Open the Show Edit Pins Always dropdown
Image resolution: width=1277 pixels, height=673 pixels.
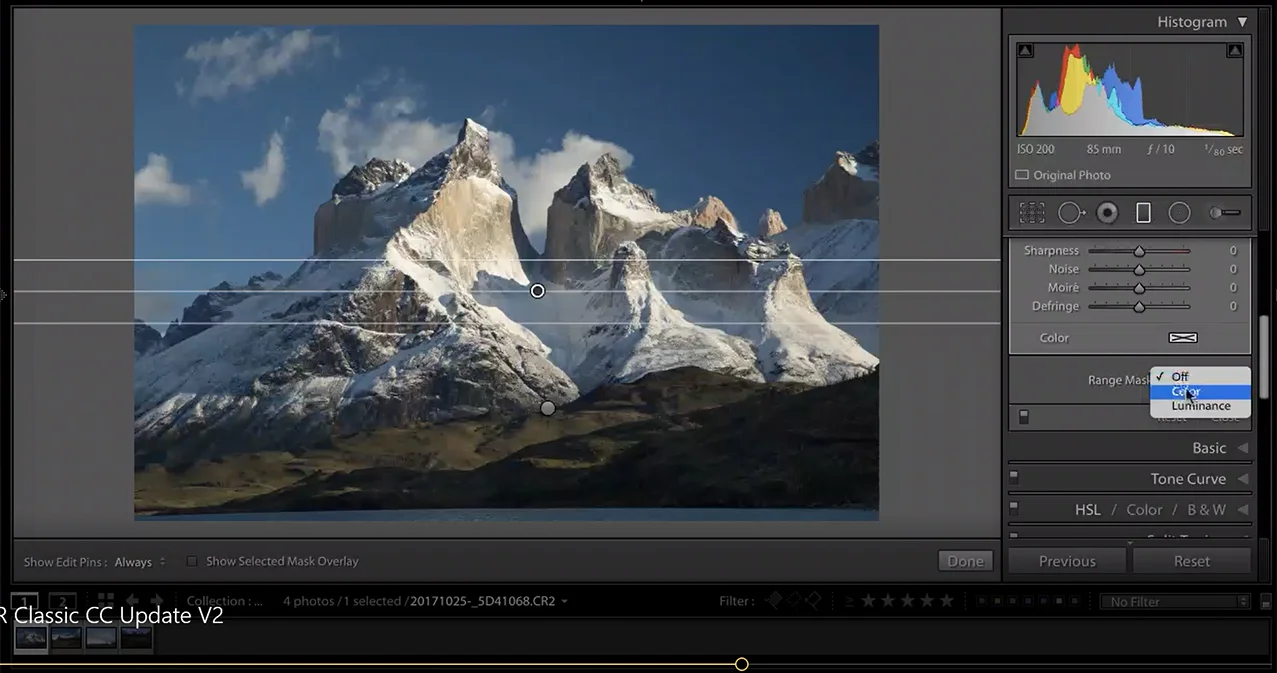140,562
